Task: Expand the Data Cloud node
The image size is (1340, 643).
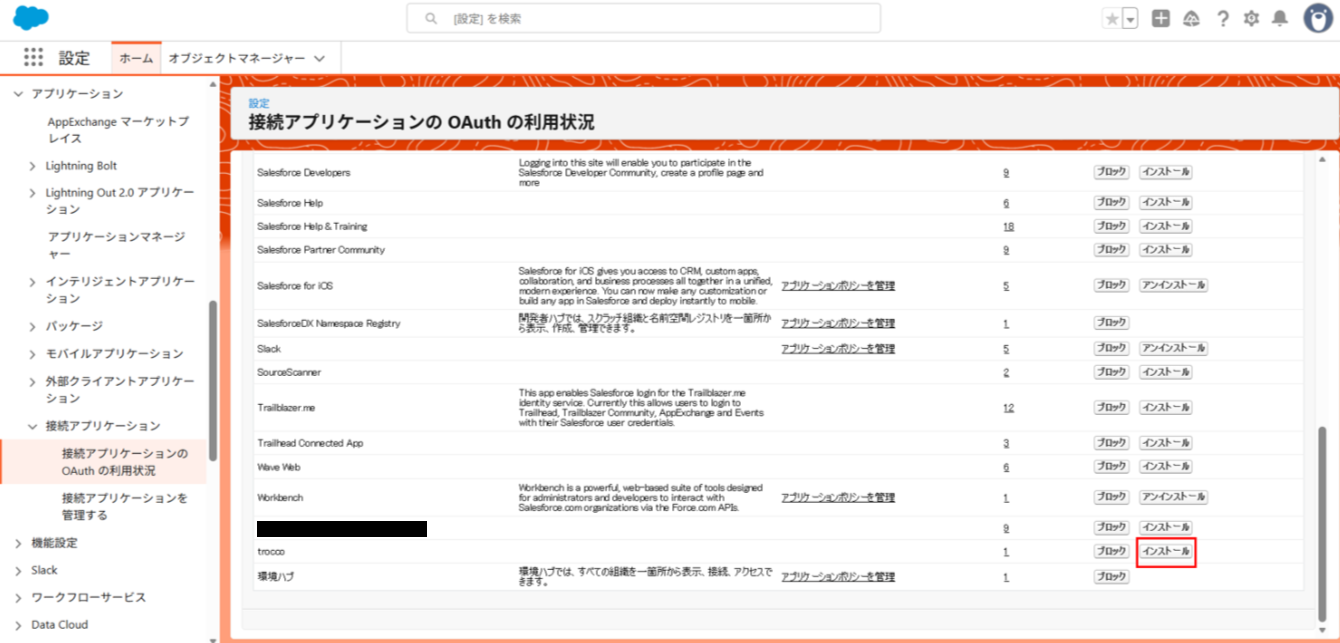Action: 17,624
